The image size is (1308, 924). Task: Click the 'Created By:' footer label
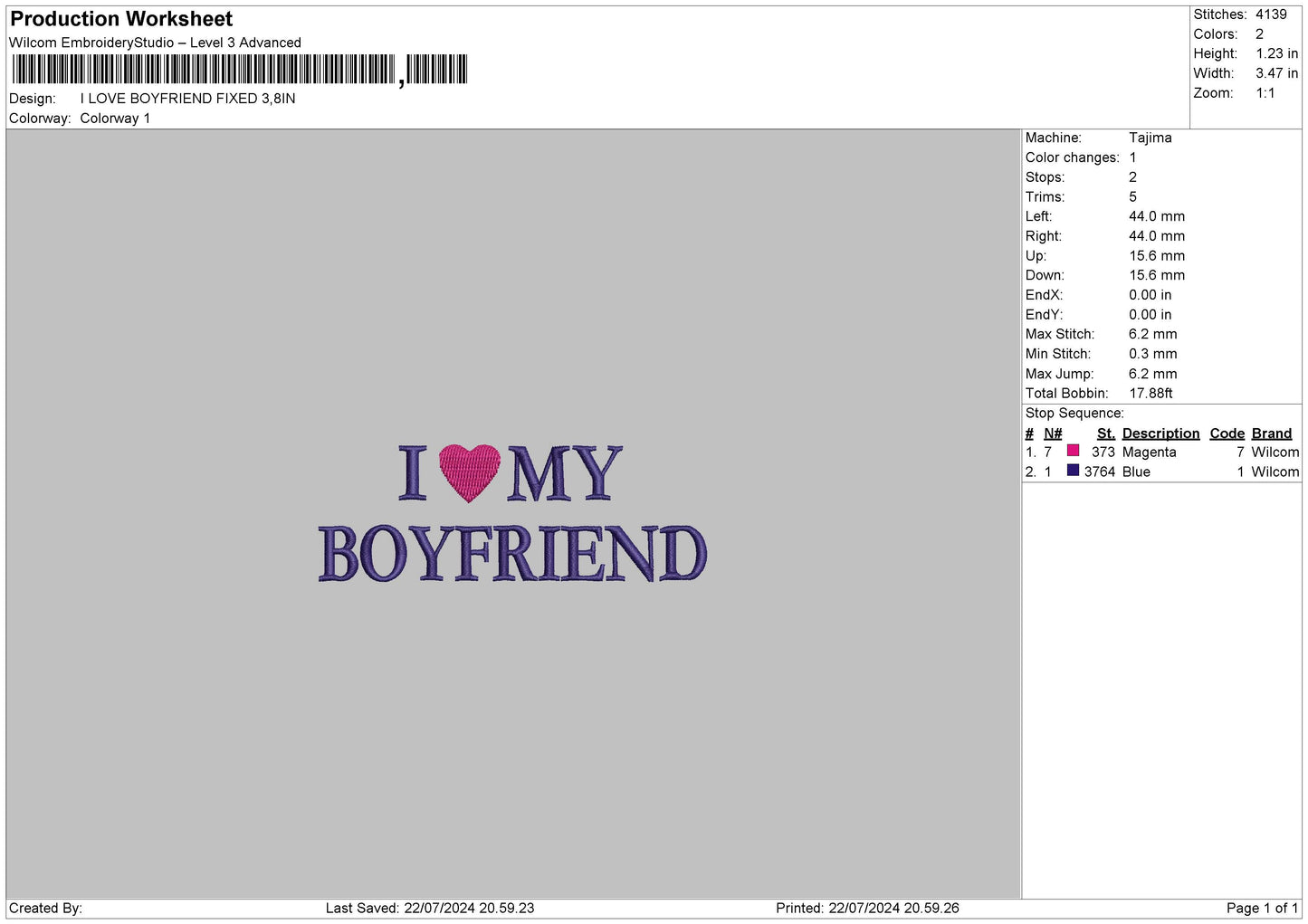point(45,909)
